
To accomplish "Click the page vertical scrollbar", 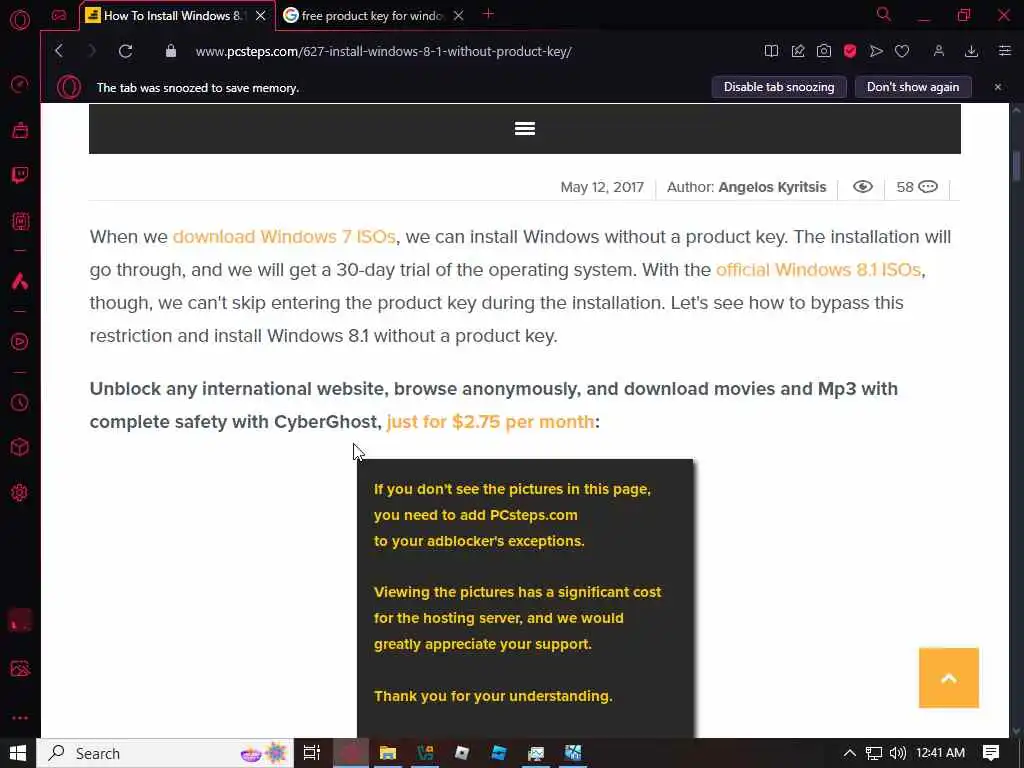I will pos(1016,167).
